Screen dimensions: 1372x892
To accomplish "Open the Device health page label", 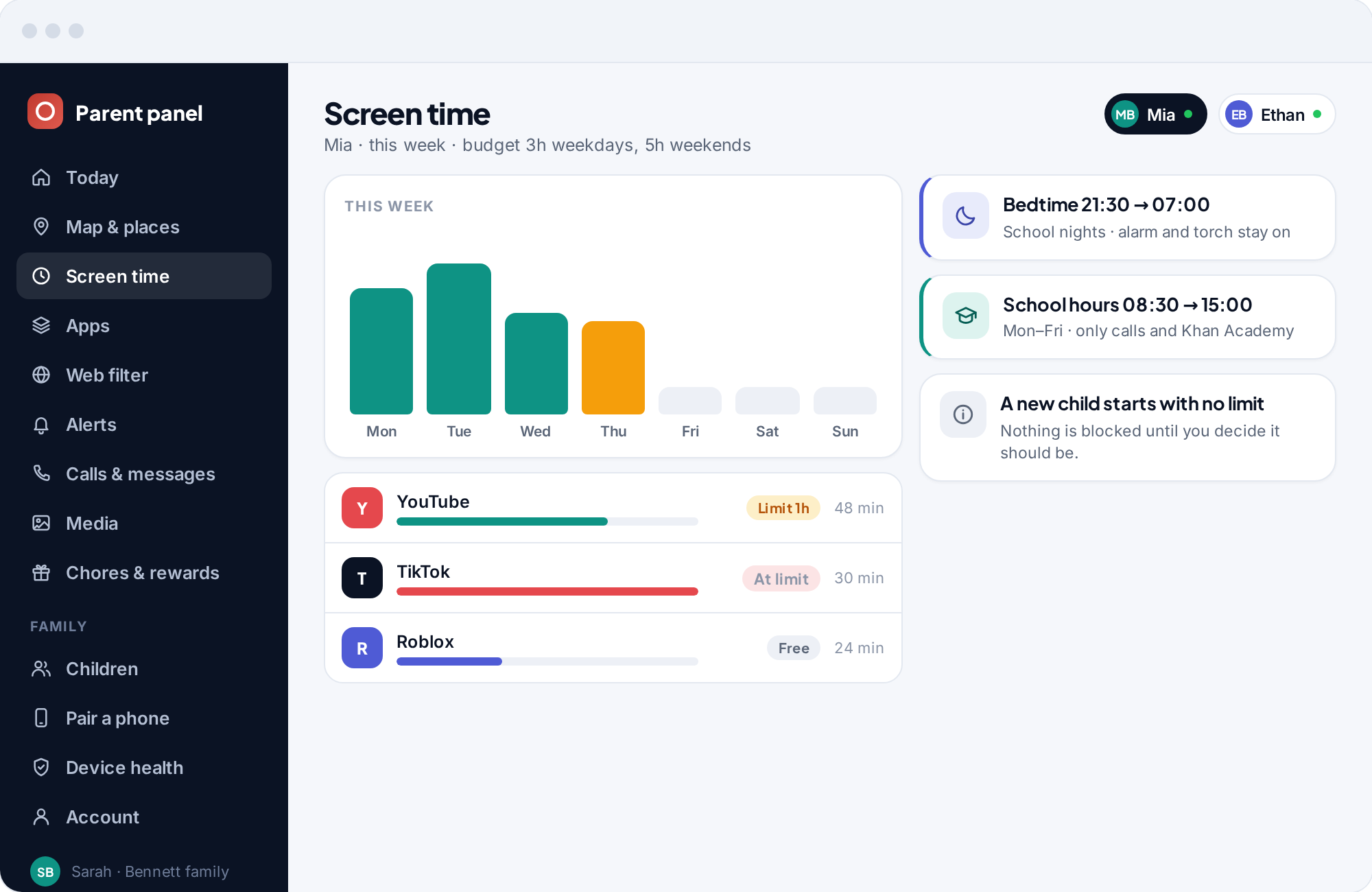I will (x=125, y=768).
